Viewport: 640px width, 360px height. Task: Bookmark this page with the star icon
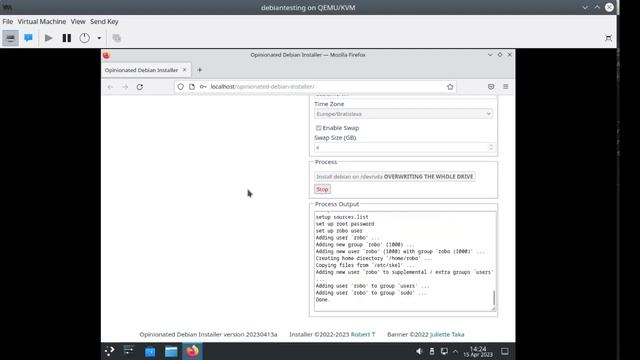click(450, 87)
